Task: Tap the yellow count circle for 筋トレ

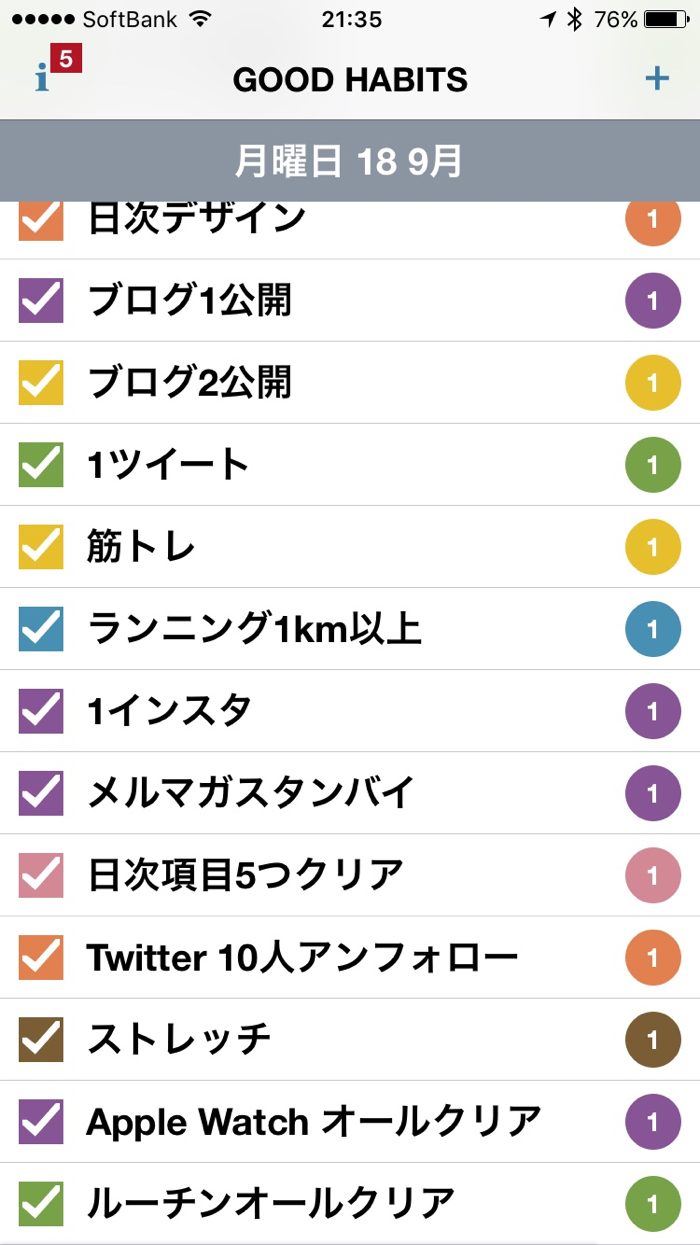Action: pyautogui.click(x=652, y=547)
